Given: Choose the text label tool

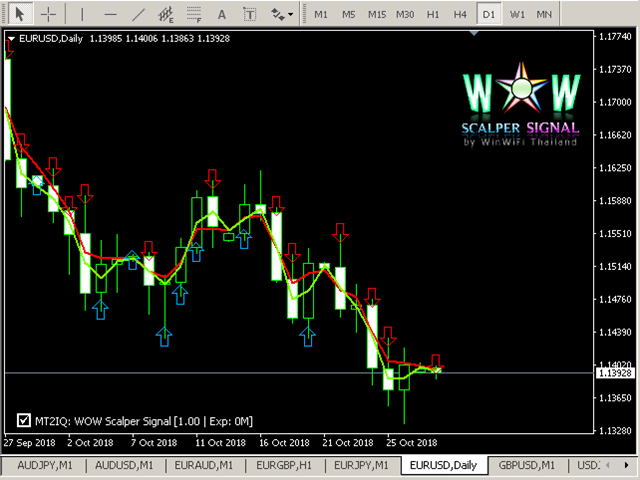Looking at the screenshot, I should tap(249, 14).
